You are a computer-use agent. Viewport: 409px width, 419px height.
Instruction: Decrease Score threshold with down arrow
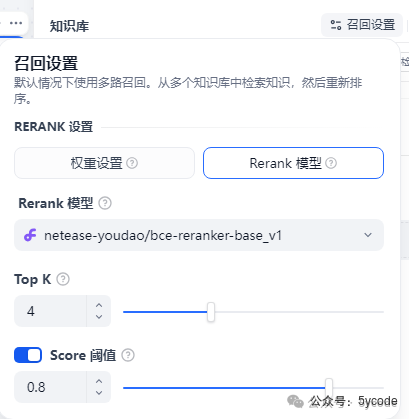point(99,393)
